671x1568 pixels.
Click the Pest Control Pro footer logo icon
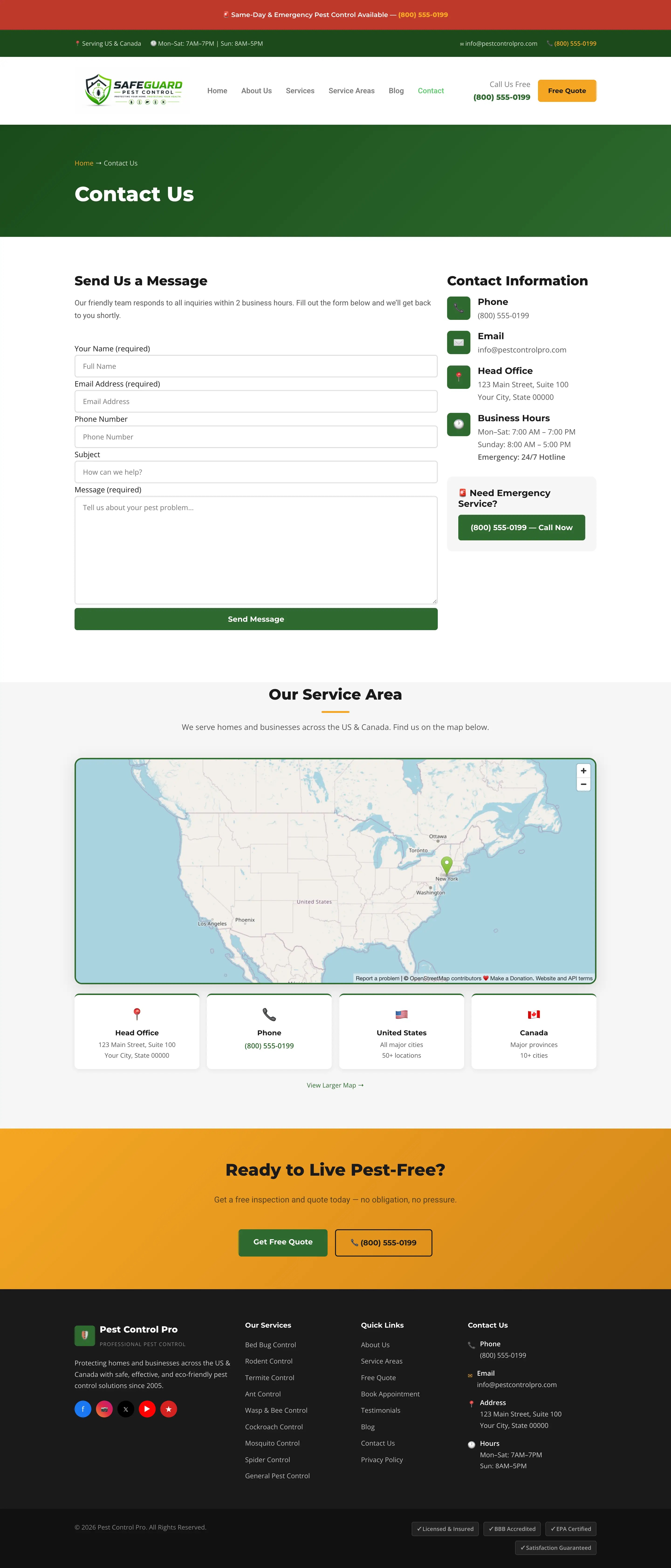click(x=85, y=1336)
